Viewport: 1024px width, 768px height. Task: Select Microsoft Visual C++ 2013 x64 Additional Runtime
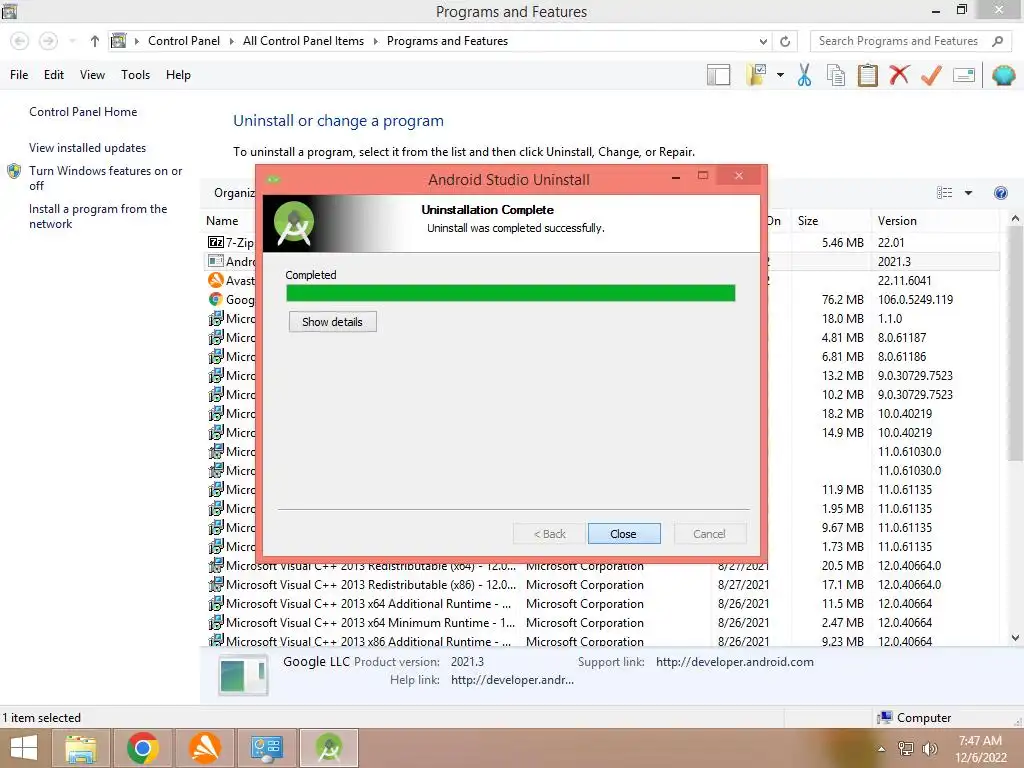(x=601, y=603)
